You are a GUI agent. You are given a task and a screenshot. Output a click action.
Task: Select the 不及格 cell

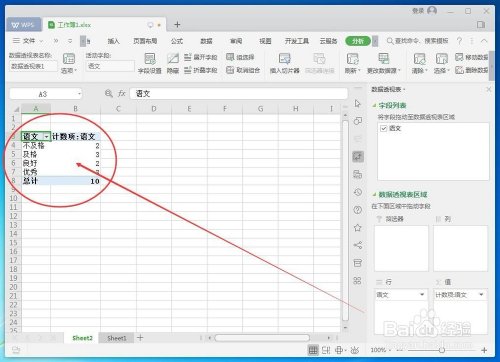pyautogui.click(x=36, y=145)
